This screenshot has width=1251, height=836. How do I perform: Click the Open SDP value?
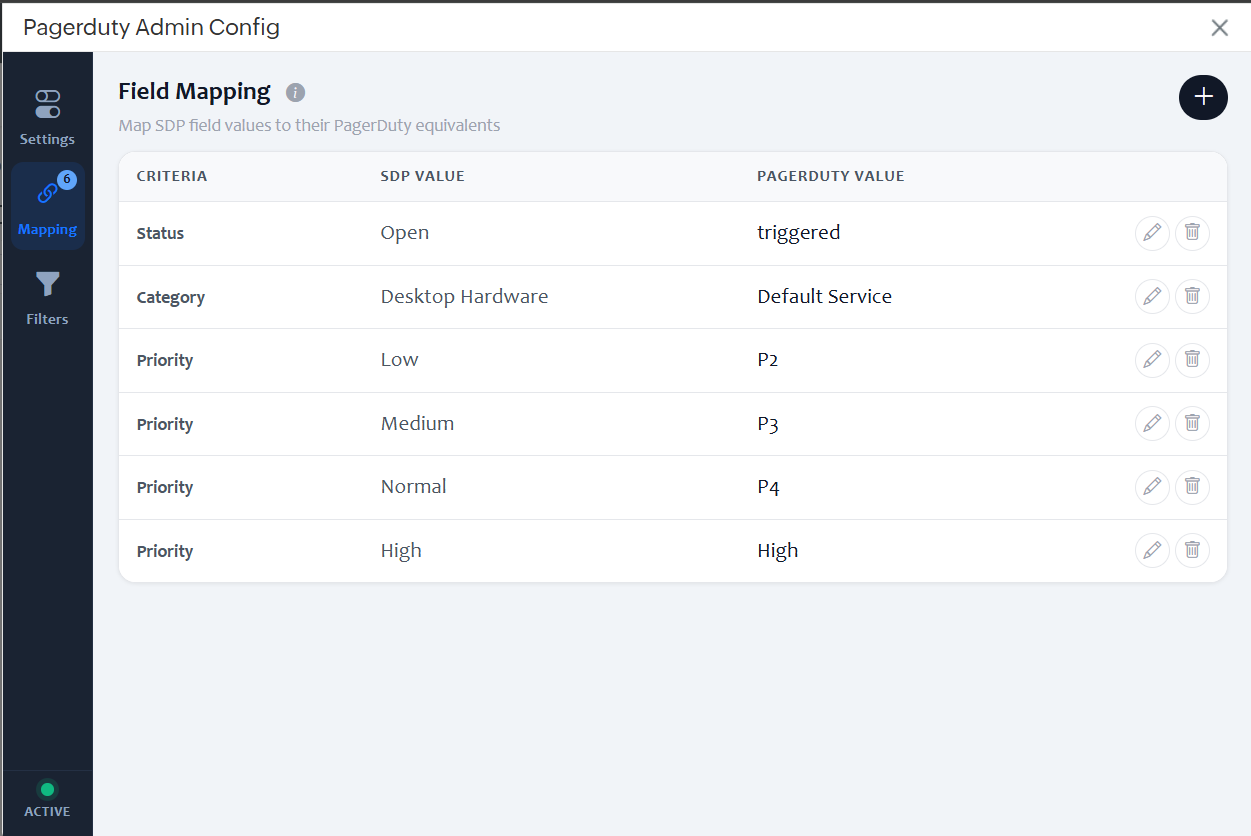pyautogui.click(x=405, y=233)
